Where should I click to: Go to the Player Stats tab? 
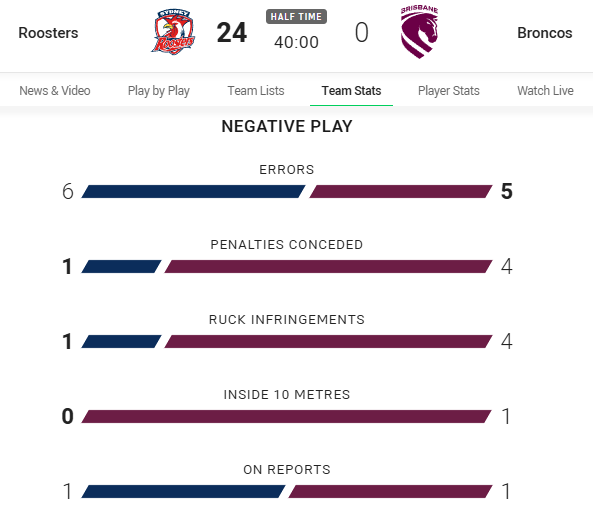449,91
